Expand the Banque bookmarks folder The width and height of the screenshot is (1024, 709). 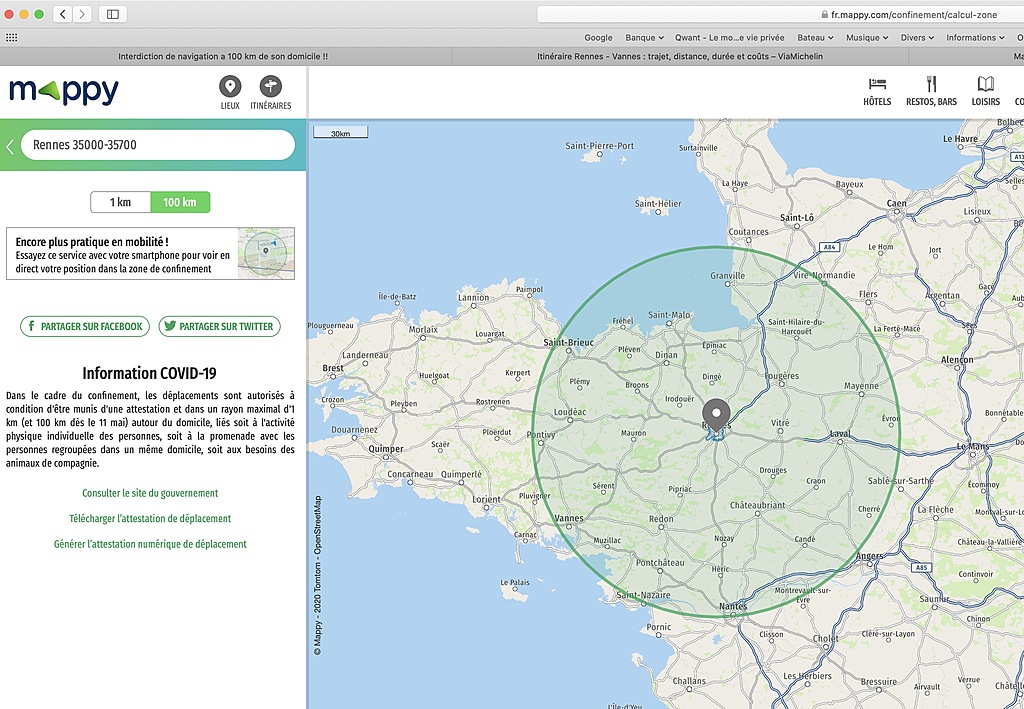coord(645,38)
